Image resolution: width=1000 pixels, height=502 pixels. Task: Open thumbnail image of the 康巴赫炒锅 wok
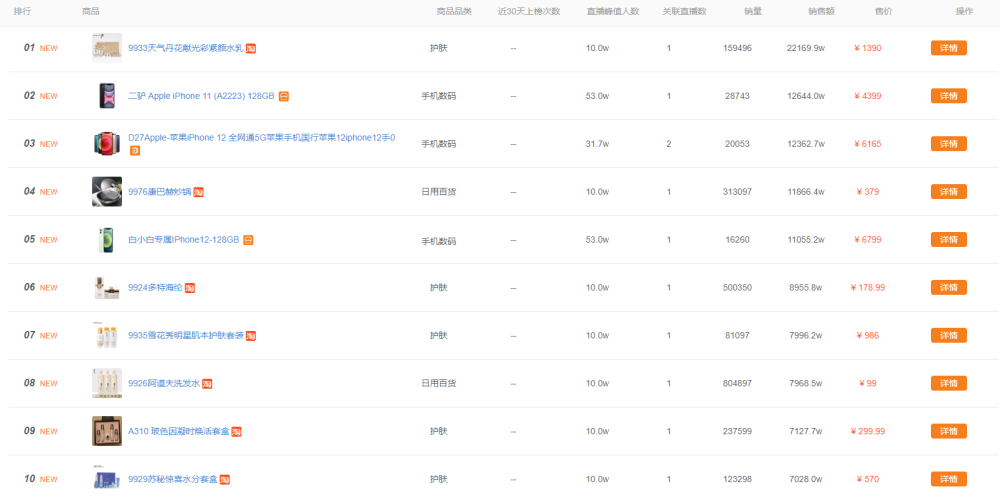pos(107,191)
